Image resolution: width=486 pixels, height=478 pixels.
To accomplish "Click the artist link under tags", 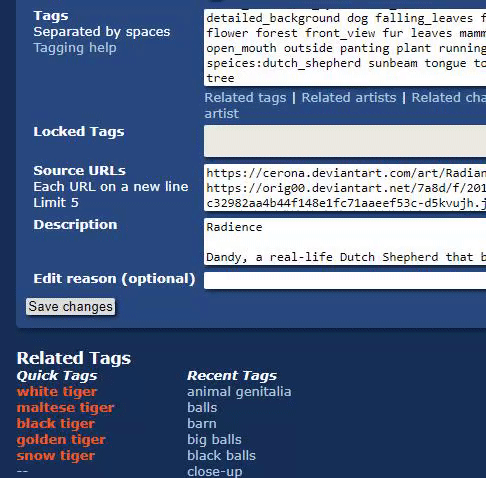I will click(222, 114).
